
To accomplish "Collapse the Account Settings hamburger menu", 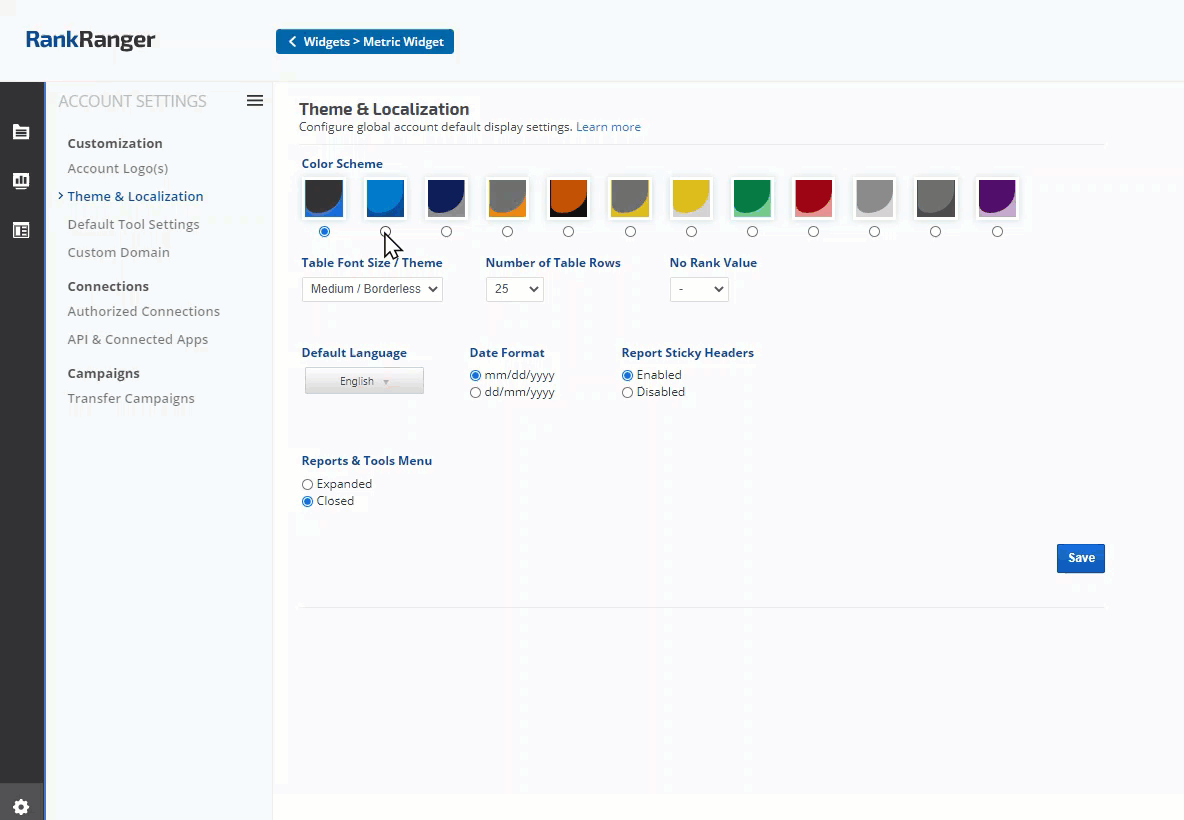I will 255,101.
